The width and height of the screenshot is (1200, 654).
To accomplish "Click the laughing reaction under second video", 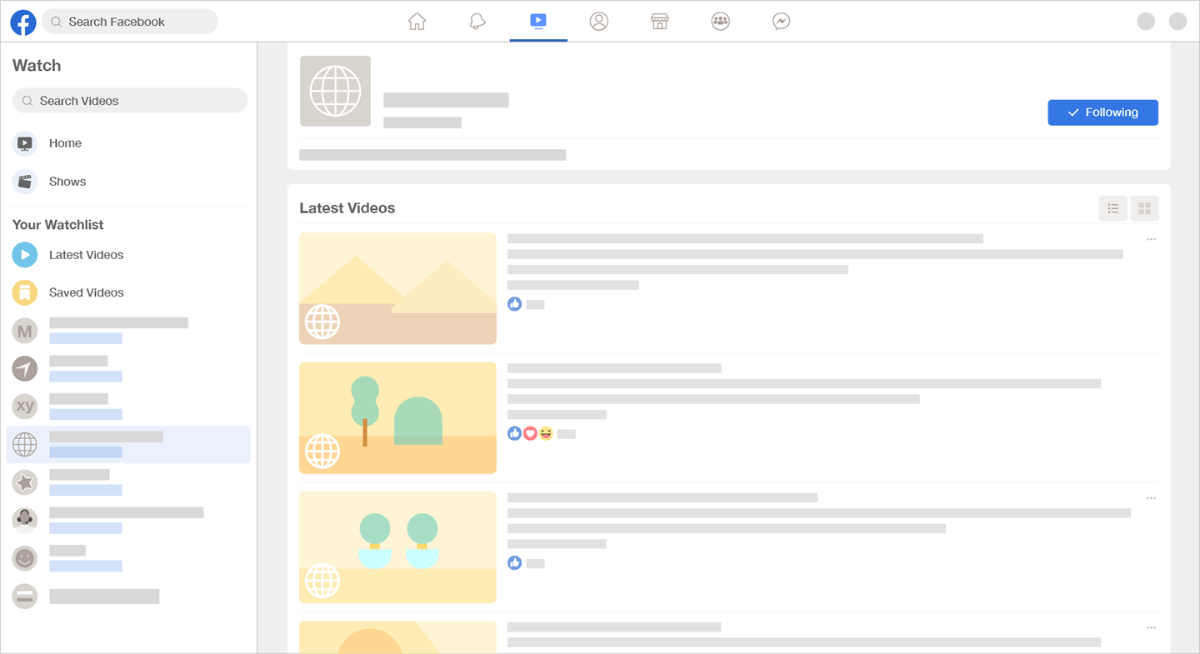I will (545, 433).
